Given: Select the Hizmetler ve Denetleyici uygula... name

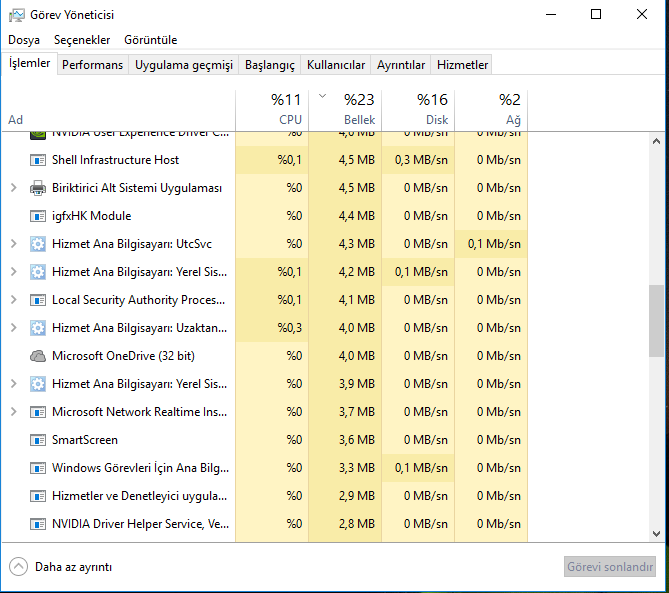Looking at the screenshot, I should point(140,496).
